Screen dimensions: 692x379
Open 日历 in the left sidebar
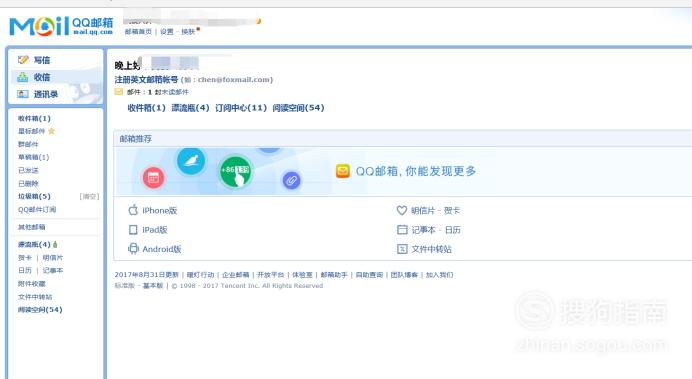(25, 270)
